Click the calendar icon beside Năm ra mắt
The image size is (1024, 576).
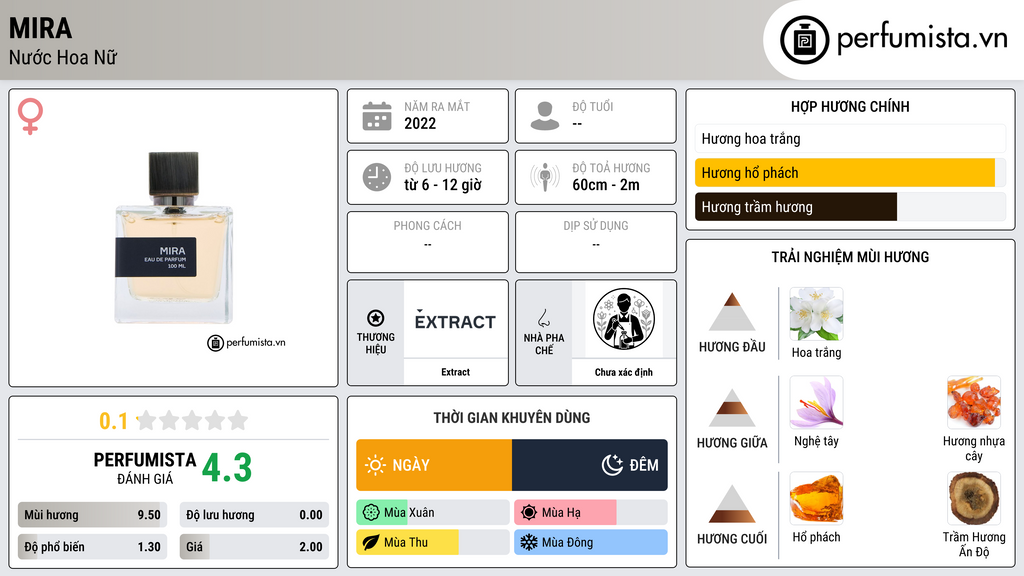[377, 116]
